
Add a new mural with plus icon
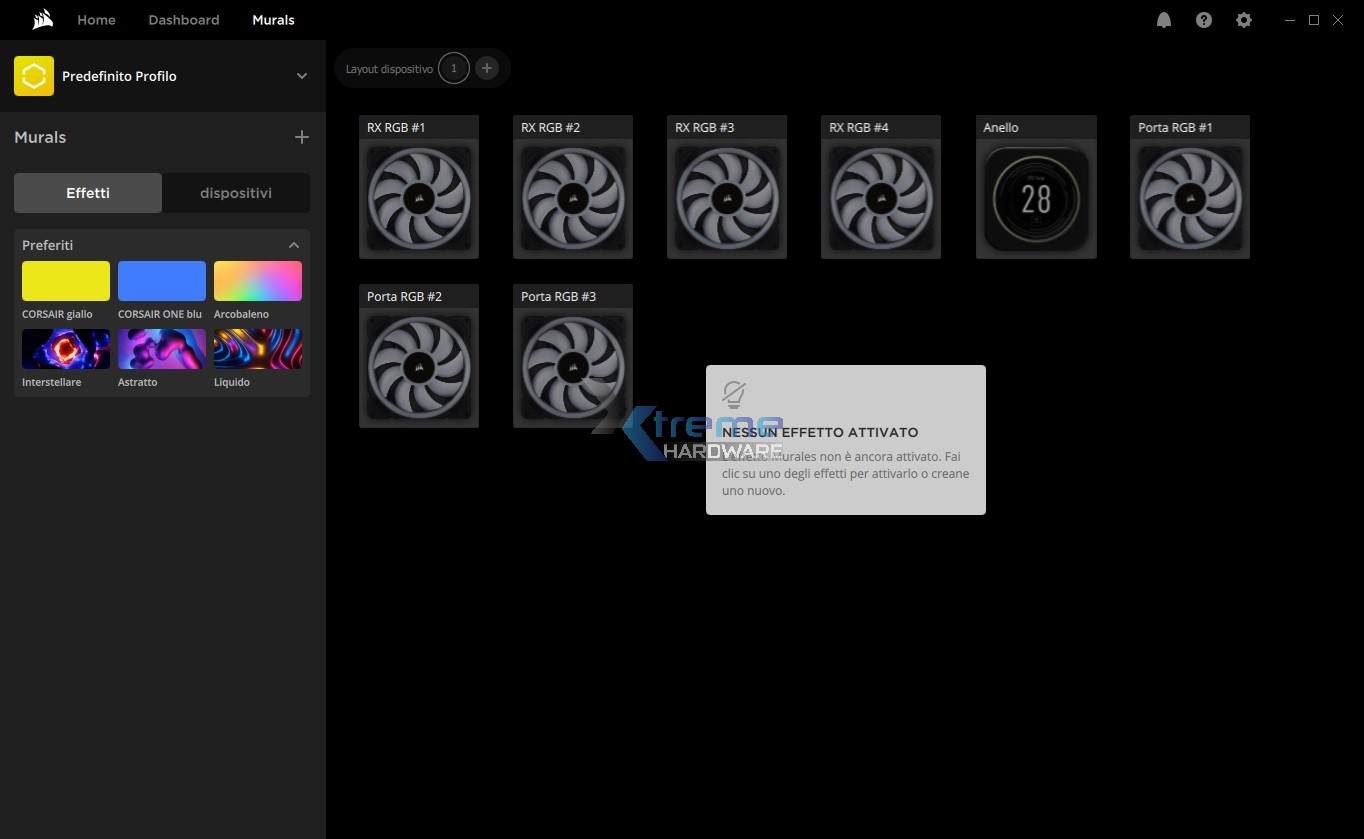302,137
